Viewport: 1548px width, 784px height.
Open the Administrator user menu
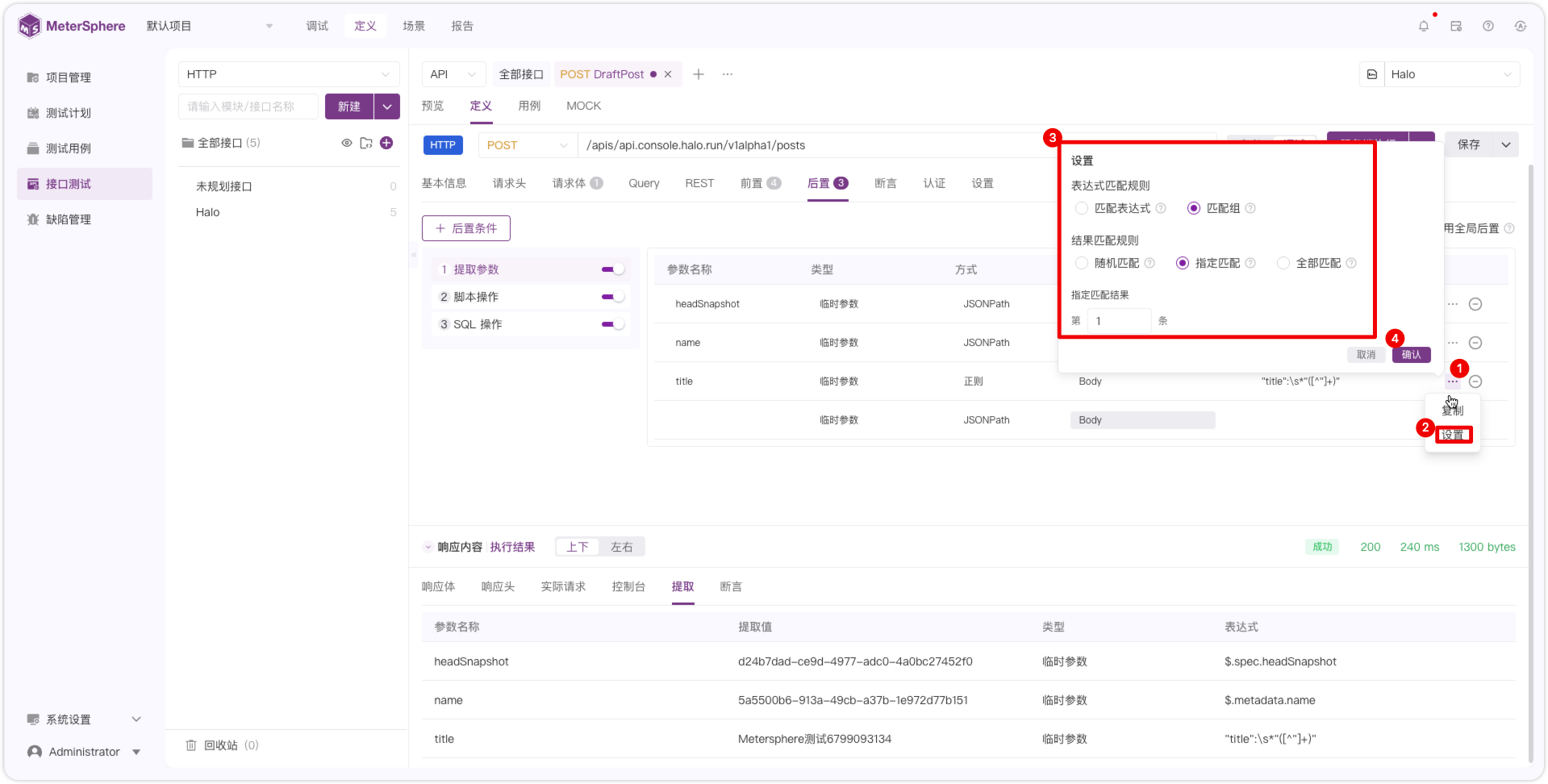click(x=85, y=752)
